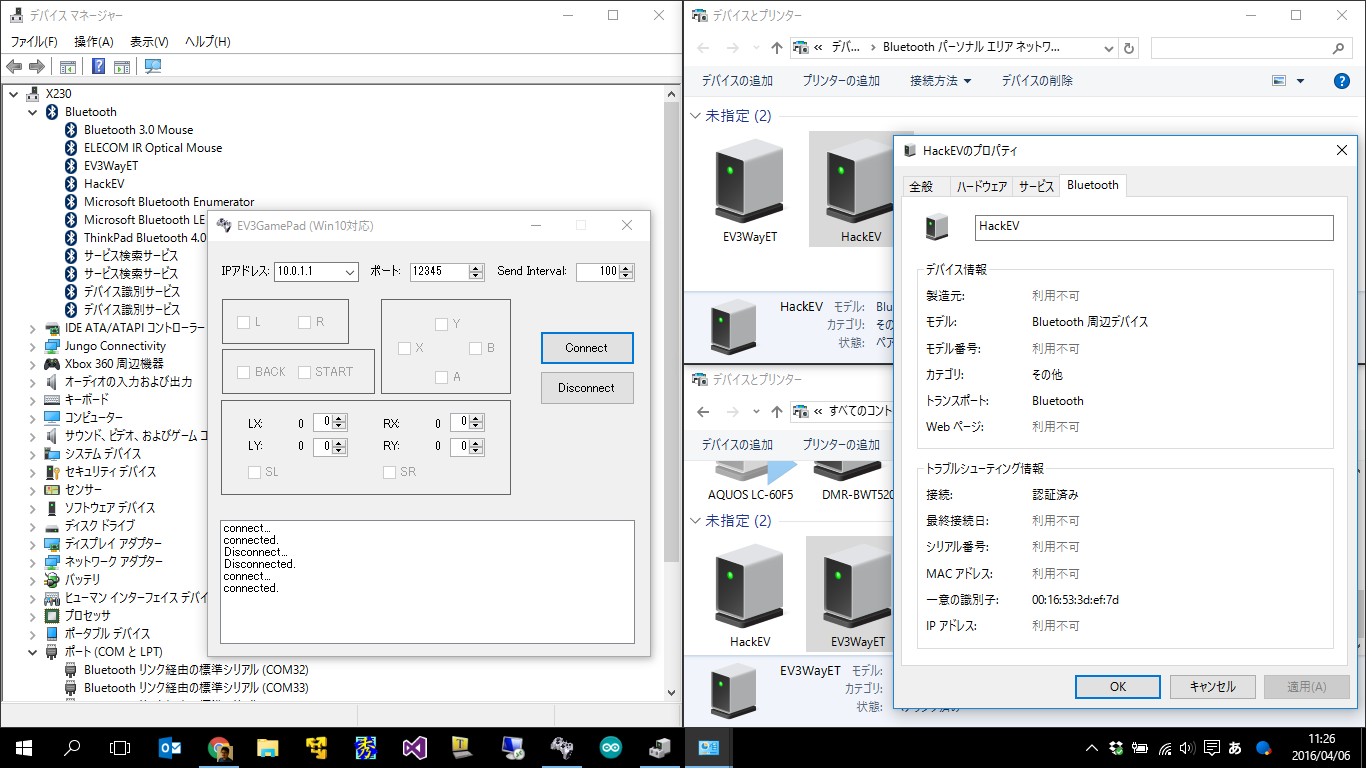
Task: Open the taskbar search magnifier
Action: (x=72, y=747)
